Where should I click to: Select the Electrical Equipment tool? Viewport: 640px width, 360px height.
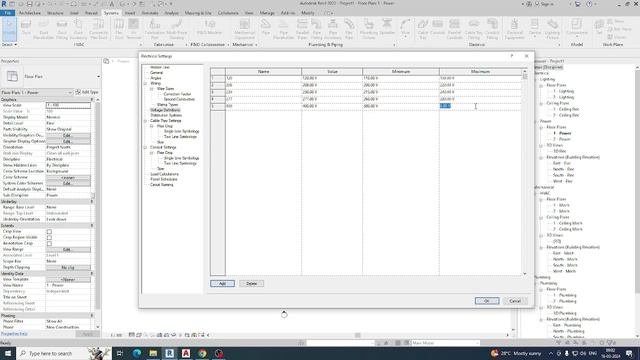pyautogui.click(x=514, y=28)
